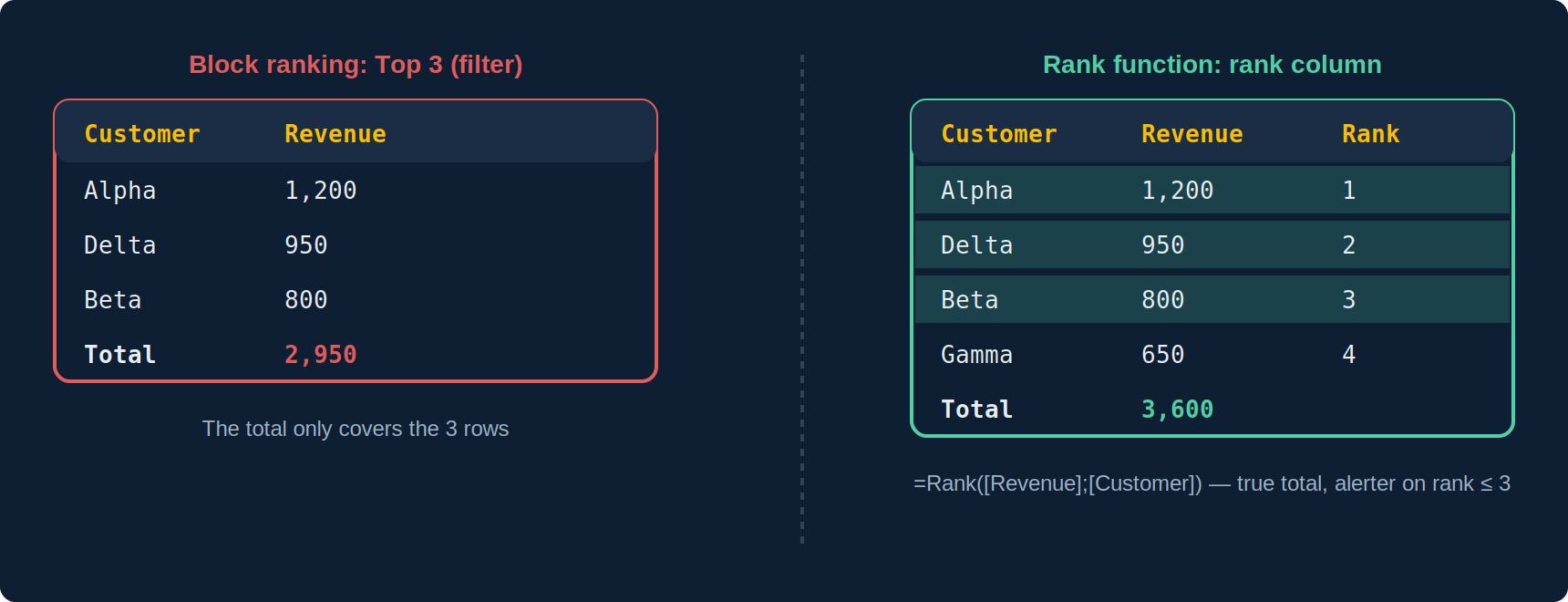Select the Revenue header in the rank function table
This screenshot has height=602, width=1568.
point(1192,134)
